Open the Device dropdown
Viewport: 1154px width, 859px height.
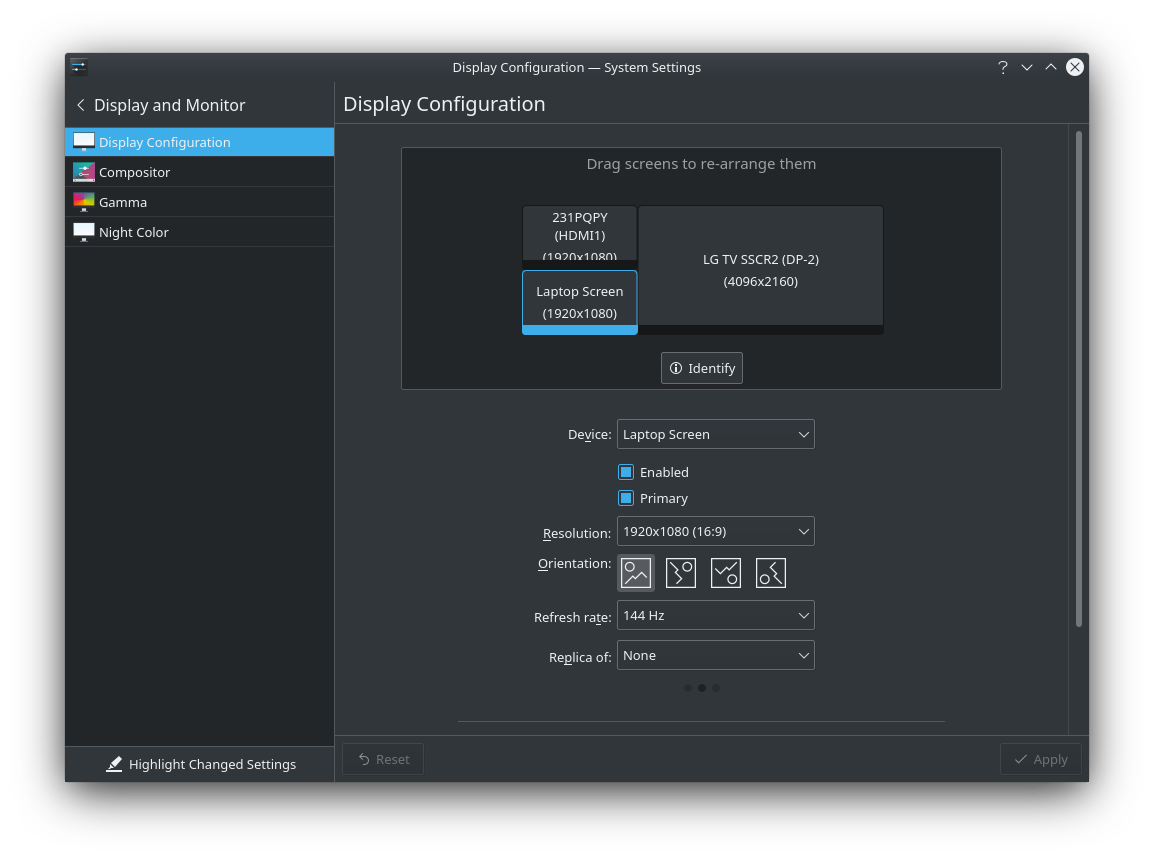click(x=715, y=434)
